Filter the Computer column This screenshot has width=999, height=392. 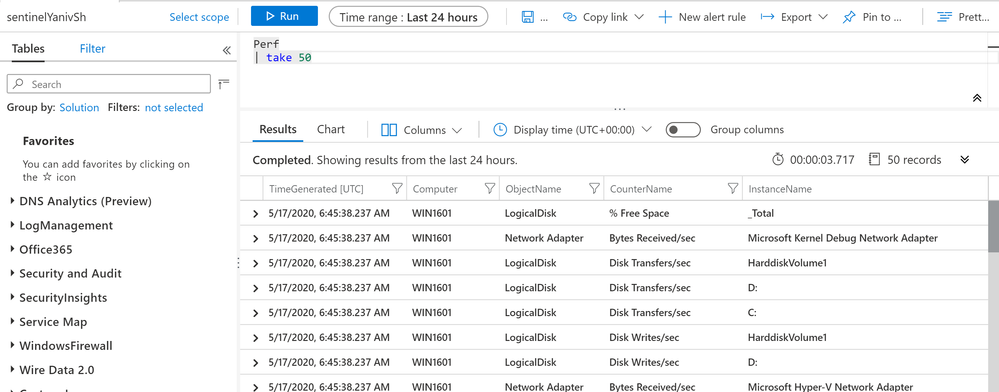pos(490,189)
